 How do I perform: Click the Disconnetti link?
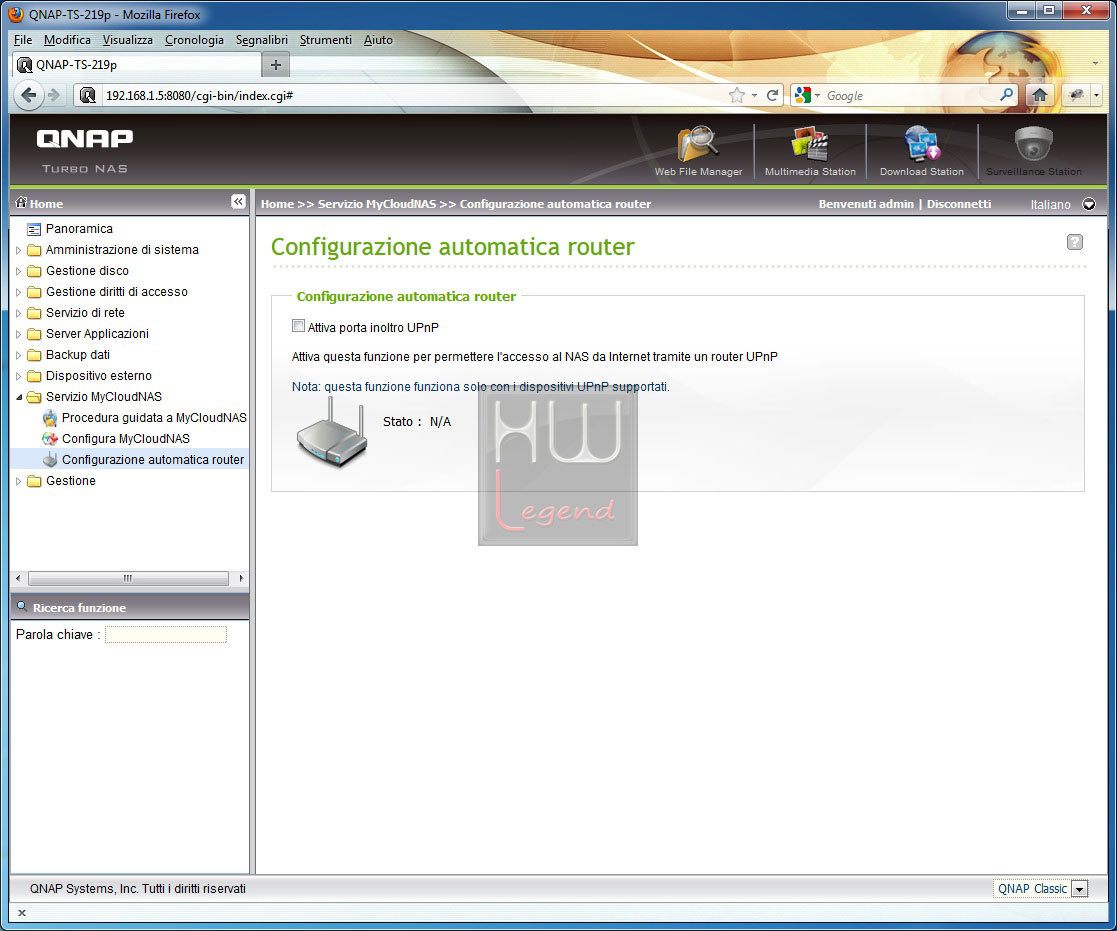[x=959, y=204]
